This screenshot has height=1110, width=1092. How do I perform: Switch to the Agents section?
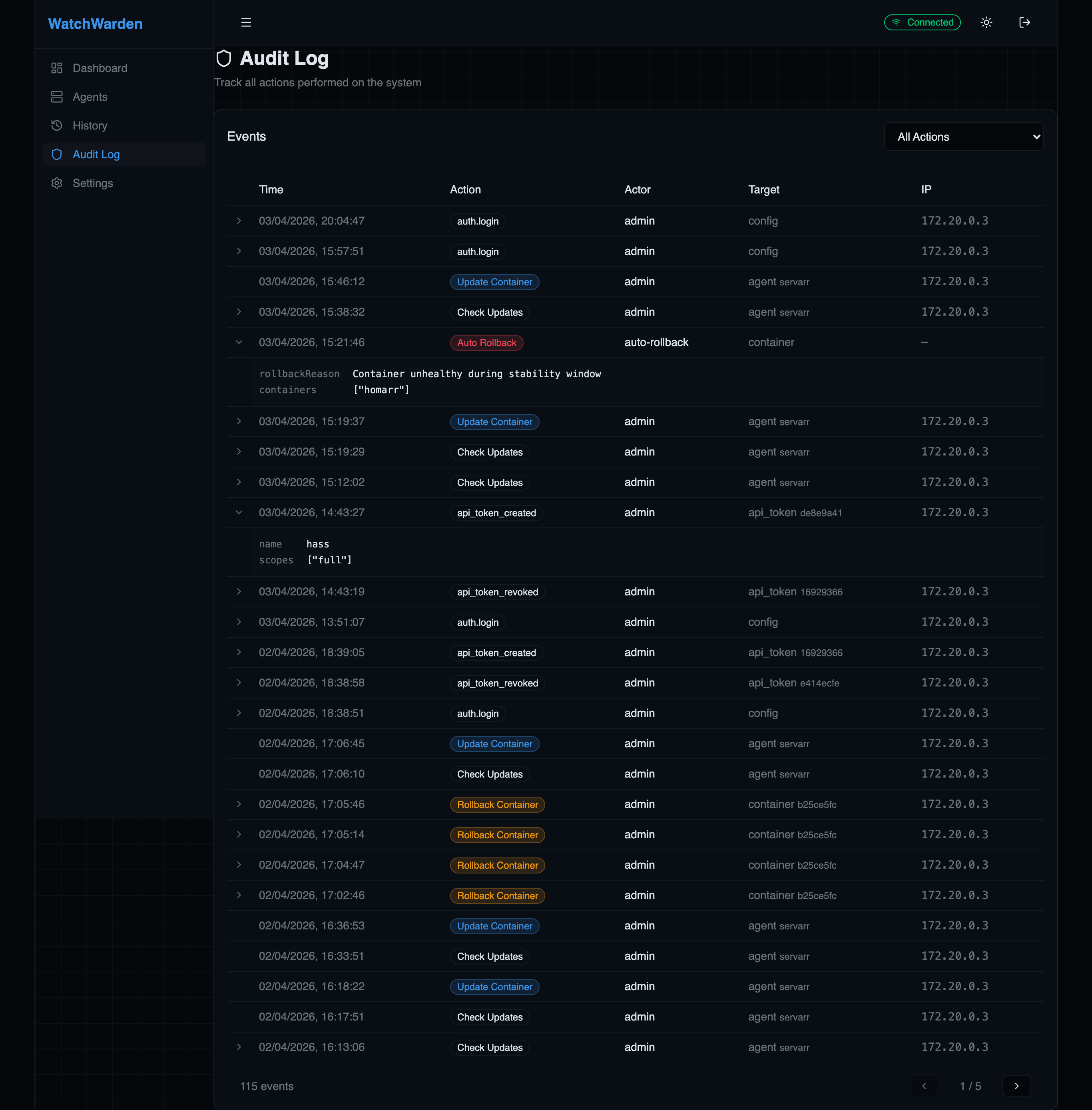[90, 96]
